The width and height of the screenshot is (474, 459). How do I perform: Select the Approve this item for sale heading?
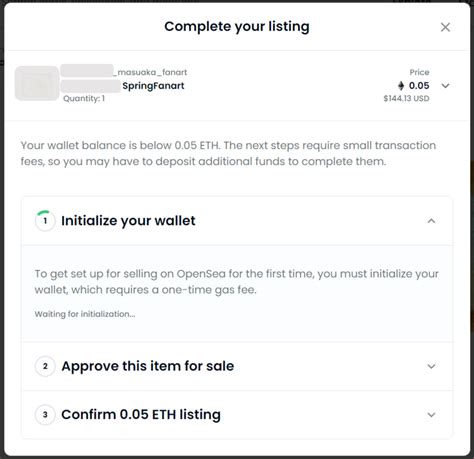tap(148, 366)
